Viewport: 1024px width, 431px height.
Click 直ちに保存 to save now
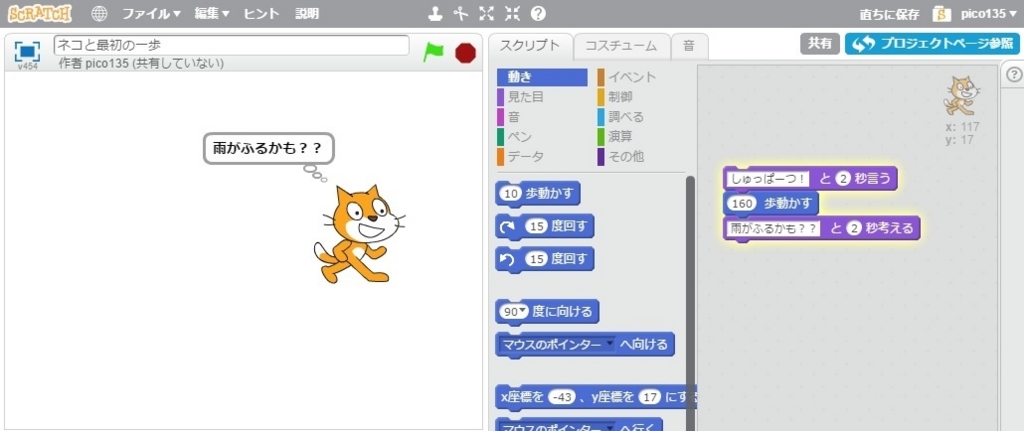pyautogui.click(x=889, y=14)
